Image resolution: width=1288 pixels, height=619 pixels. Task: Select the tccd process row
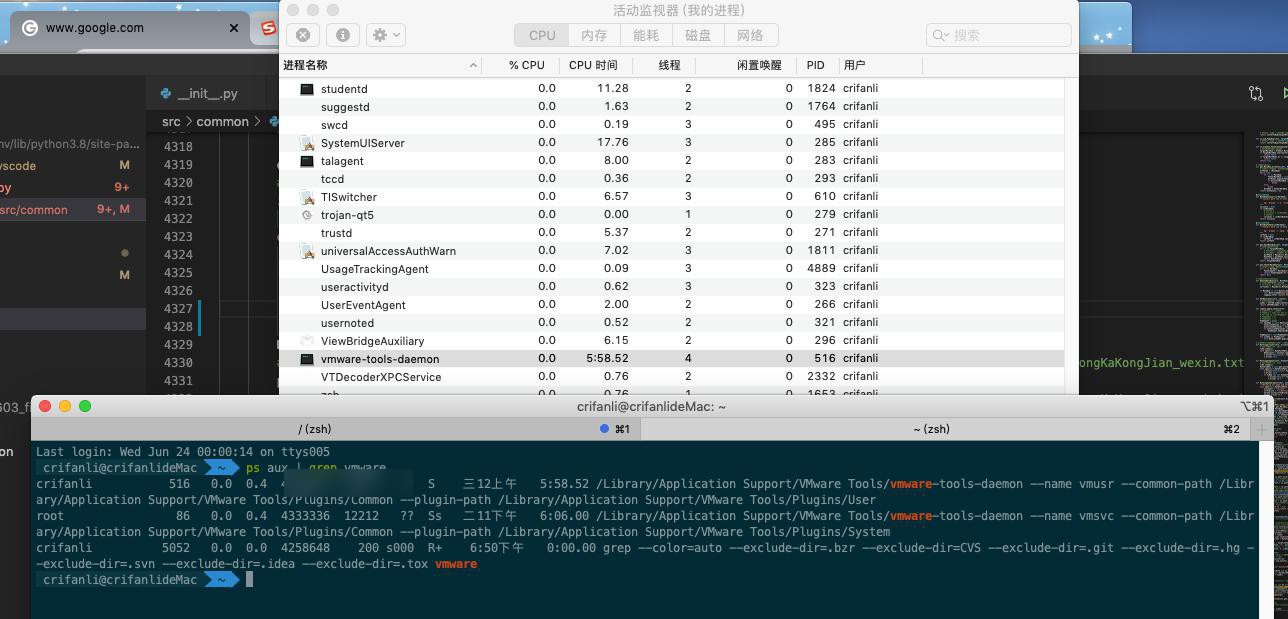672,179
